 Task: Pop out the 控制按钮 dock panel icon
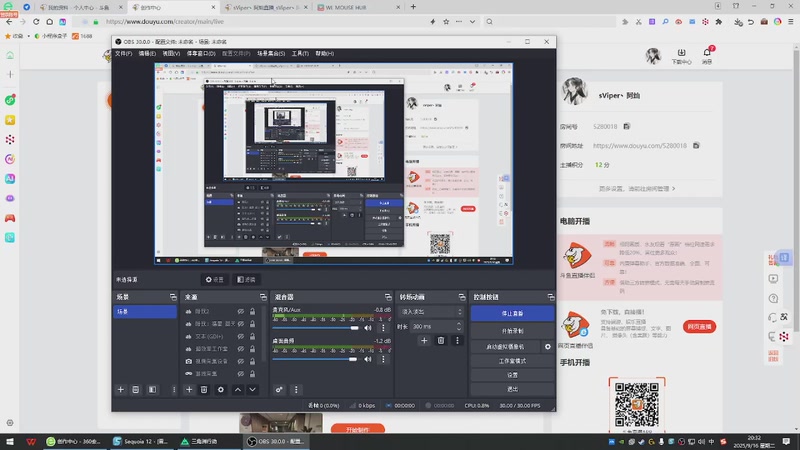tap(551, 297)
